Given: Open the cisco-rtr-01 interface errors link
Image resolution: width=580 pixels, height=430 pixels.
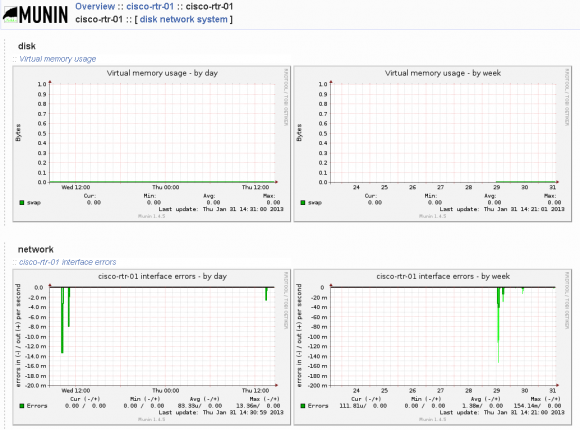Looking at the screenshot, I should click(x=67, y=262).
